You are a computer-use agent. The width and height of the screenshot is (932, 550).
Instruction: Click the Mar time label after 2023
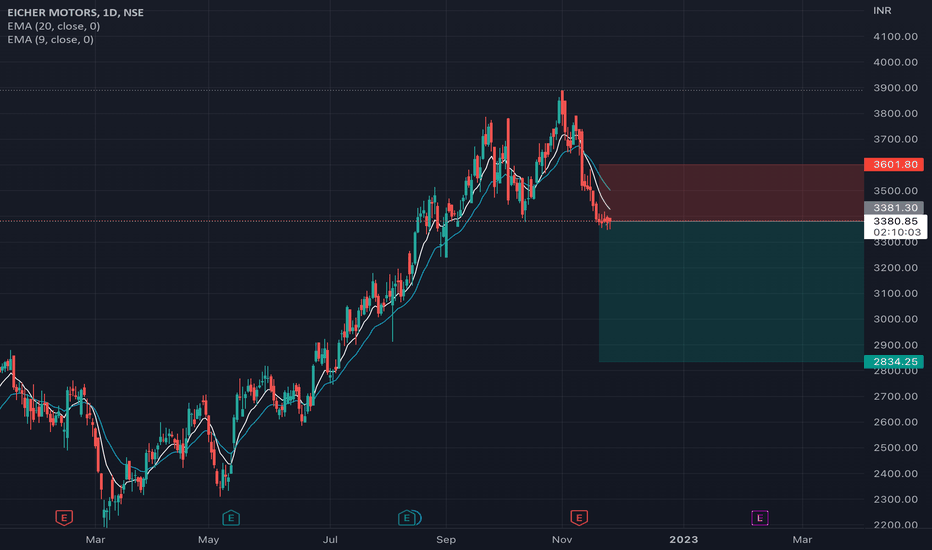coord(802,540)
